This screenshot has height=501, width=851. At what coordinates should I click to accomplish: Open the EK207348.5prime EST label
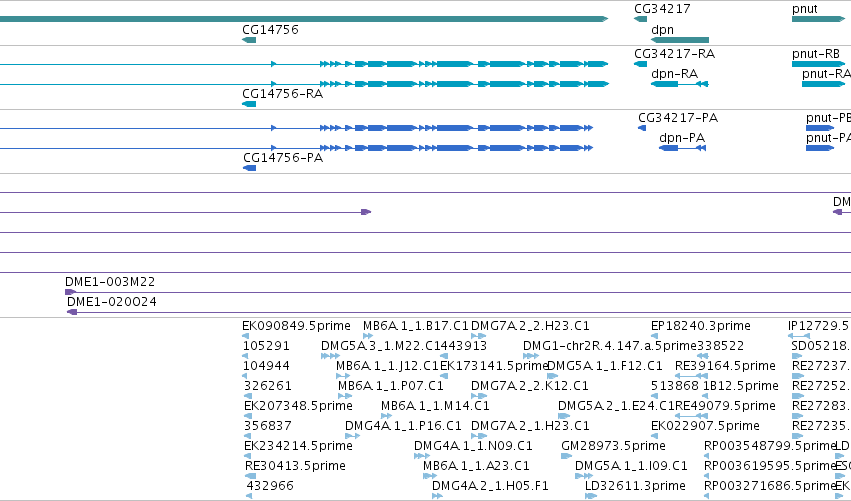pyautogui.click(x=299, y=406)
